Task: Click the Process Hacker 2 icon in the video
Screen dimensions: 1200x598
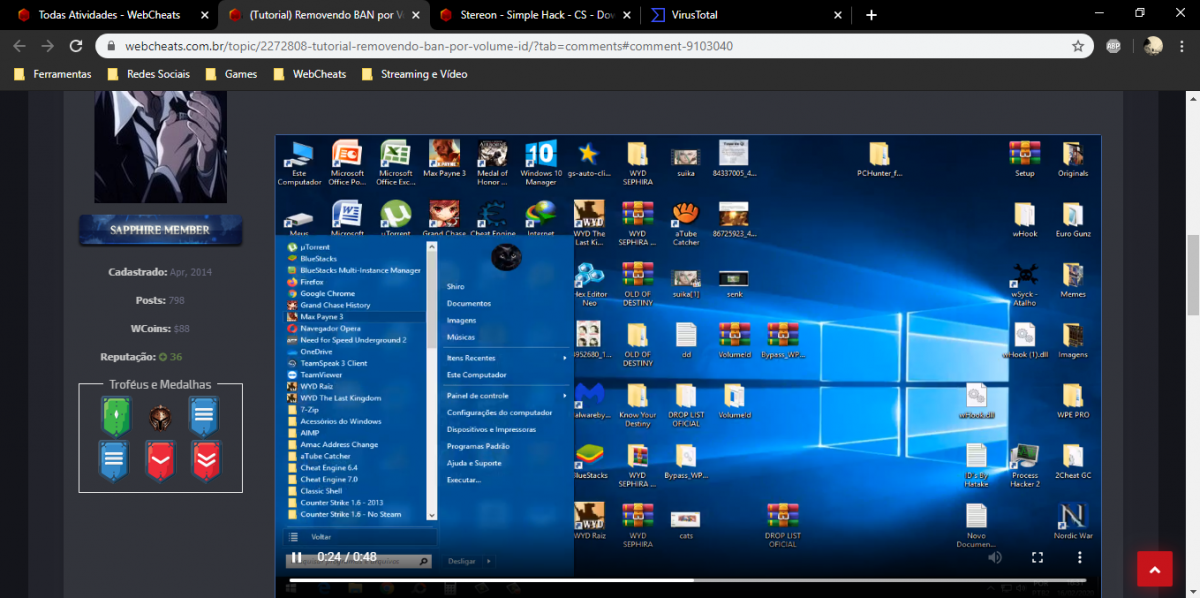Action: pos(1024,466)
